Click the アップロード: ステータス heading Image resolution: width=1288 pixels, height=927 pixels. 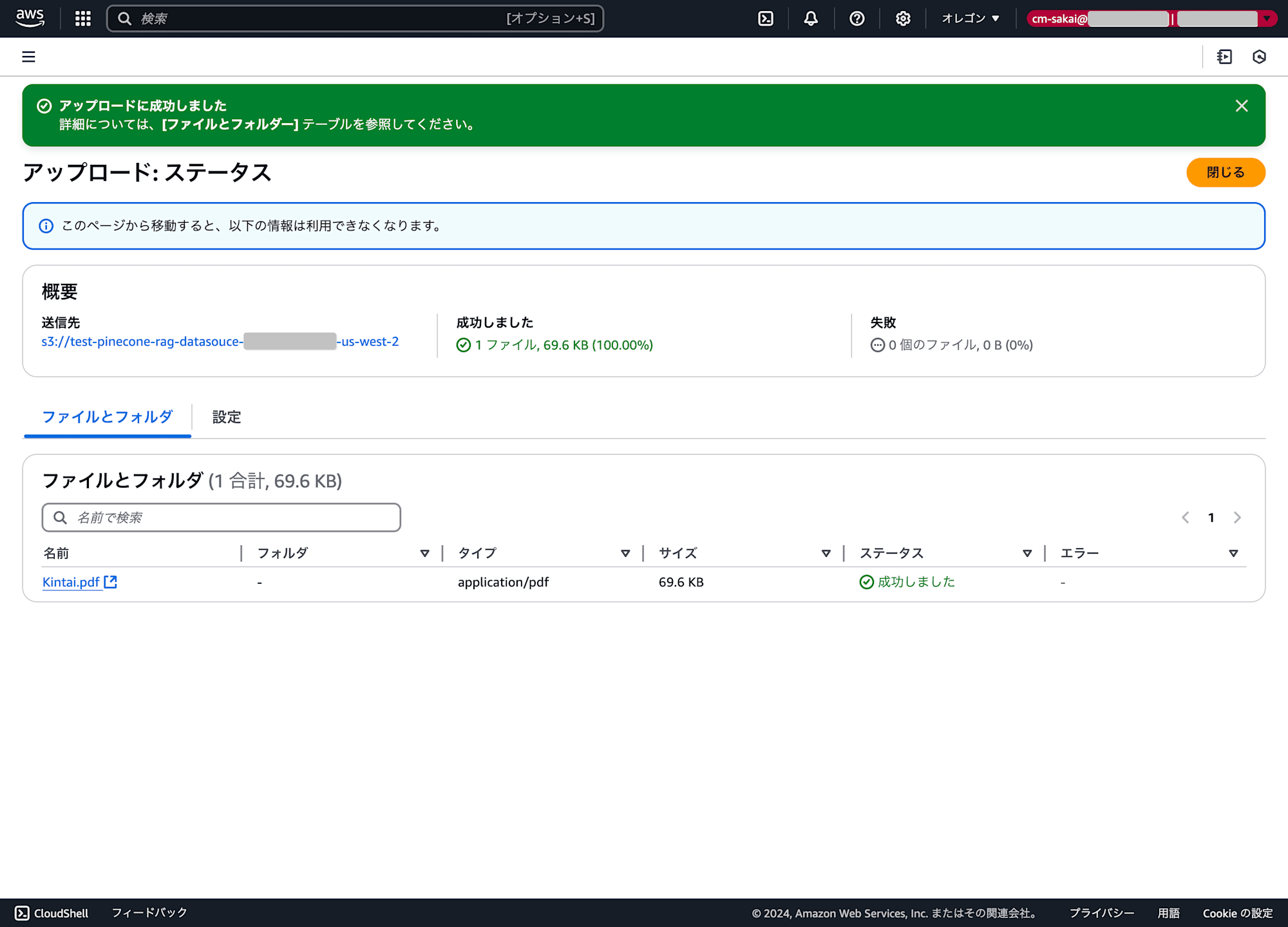pyautogui.click(x=147, y=173)
